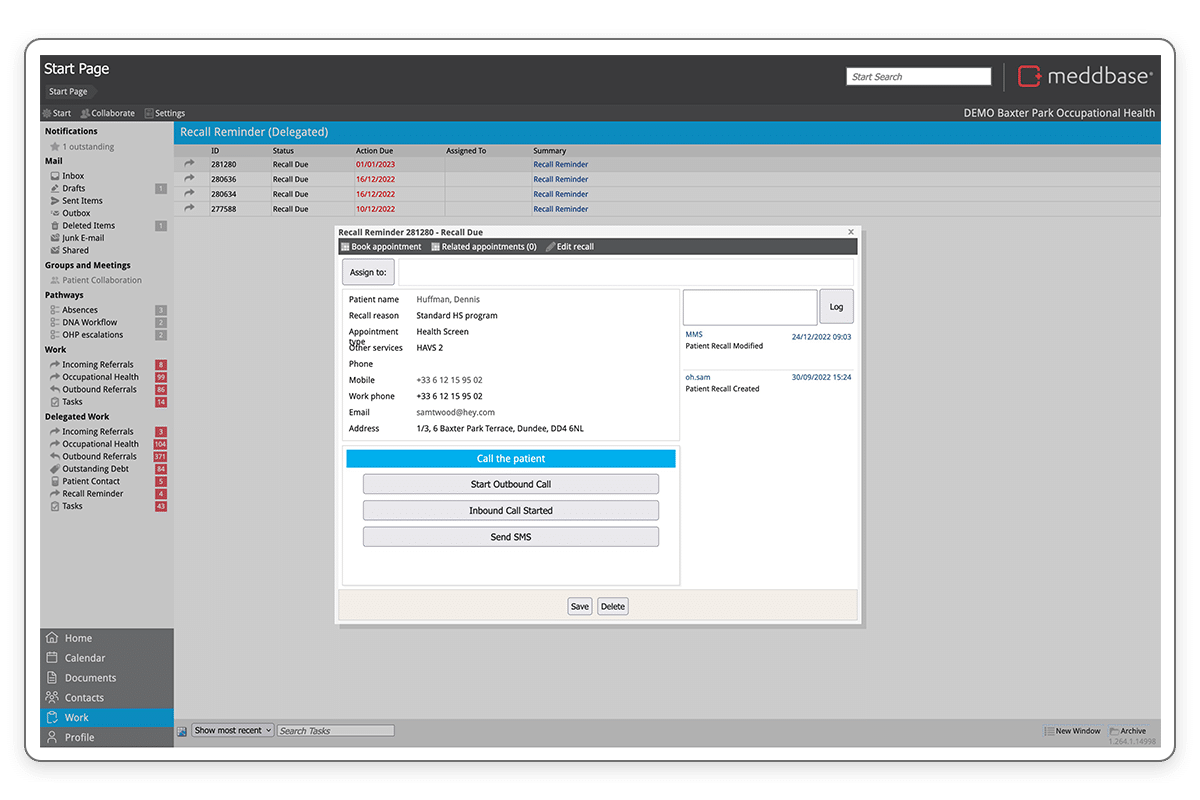1200x800 pixels.
Task: Click the Home house icon
Action: point(52,638)
